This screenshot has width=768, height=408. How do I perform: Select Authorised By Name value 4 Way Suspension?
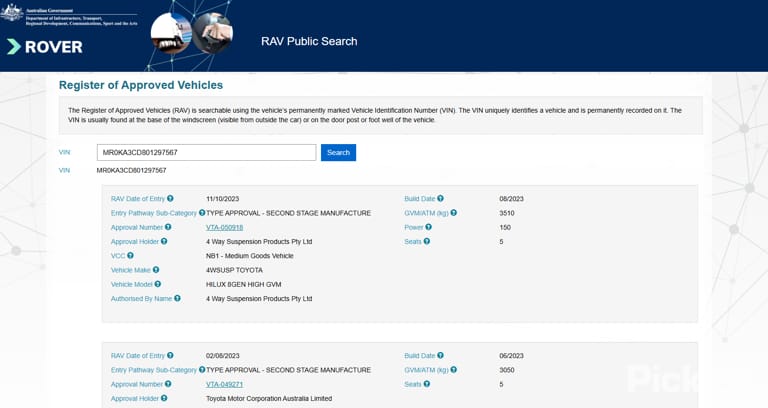[259, 298]
